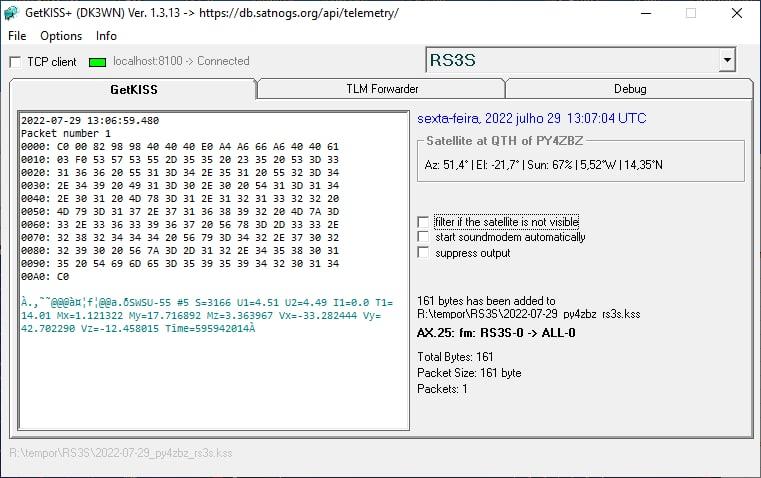Switch to the TLM Forwarder tab
761x478 pixels.
point(382,89)
